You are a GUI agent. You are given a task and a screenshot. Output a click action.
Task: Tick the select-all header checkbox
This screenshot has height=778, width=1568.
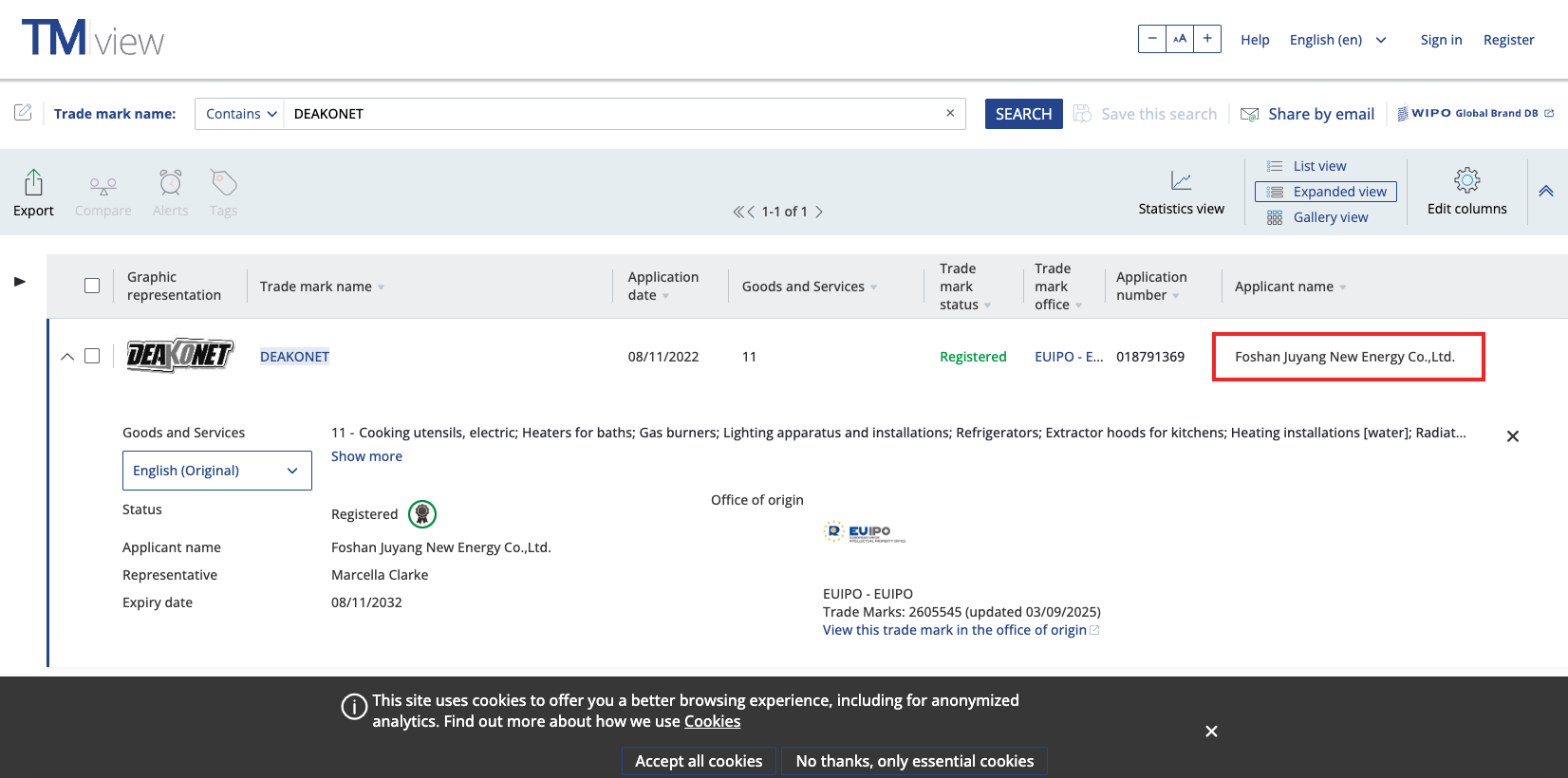[92, 286]
